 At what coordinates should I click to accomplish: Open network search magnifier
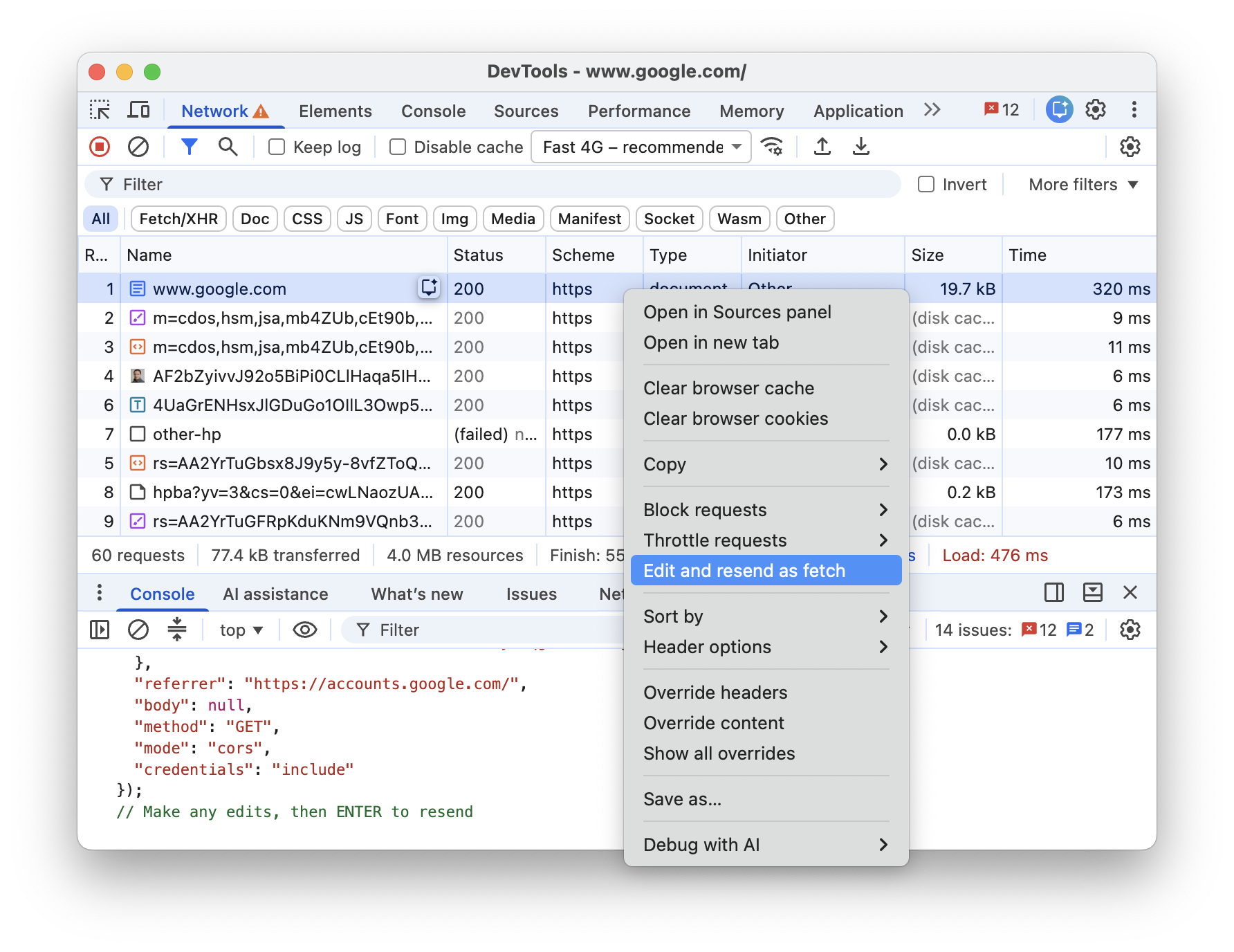(x=228, y=147)
